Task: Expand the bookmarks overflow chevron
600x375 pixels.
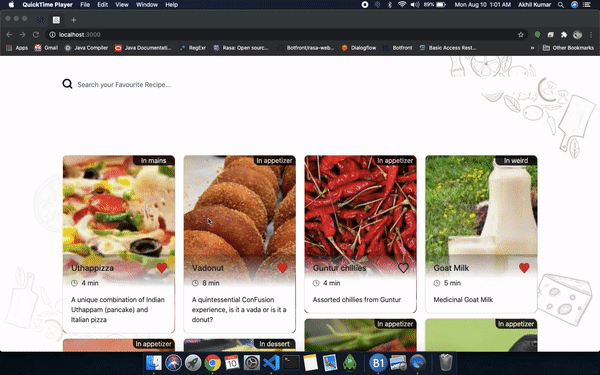Action: (532, 48)
